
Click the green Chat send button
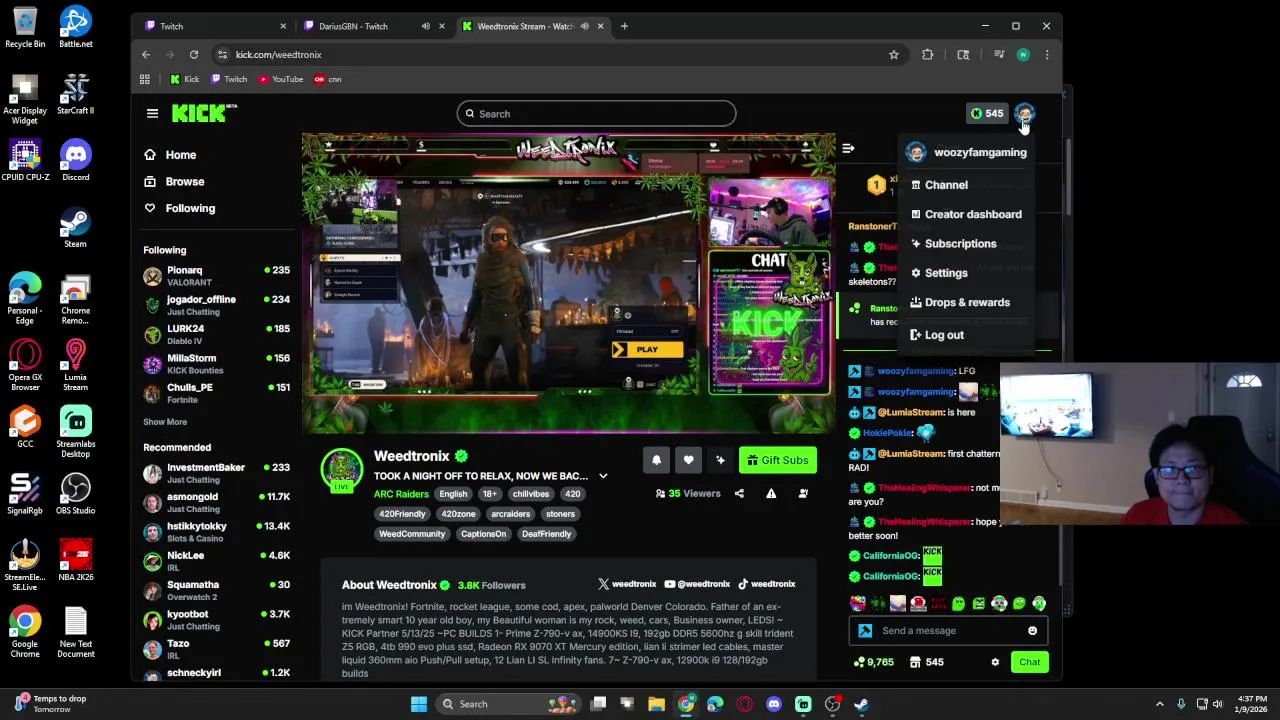coord(1029,662)
